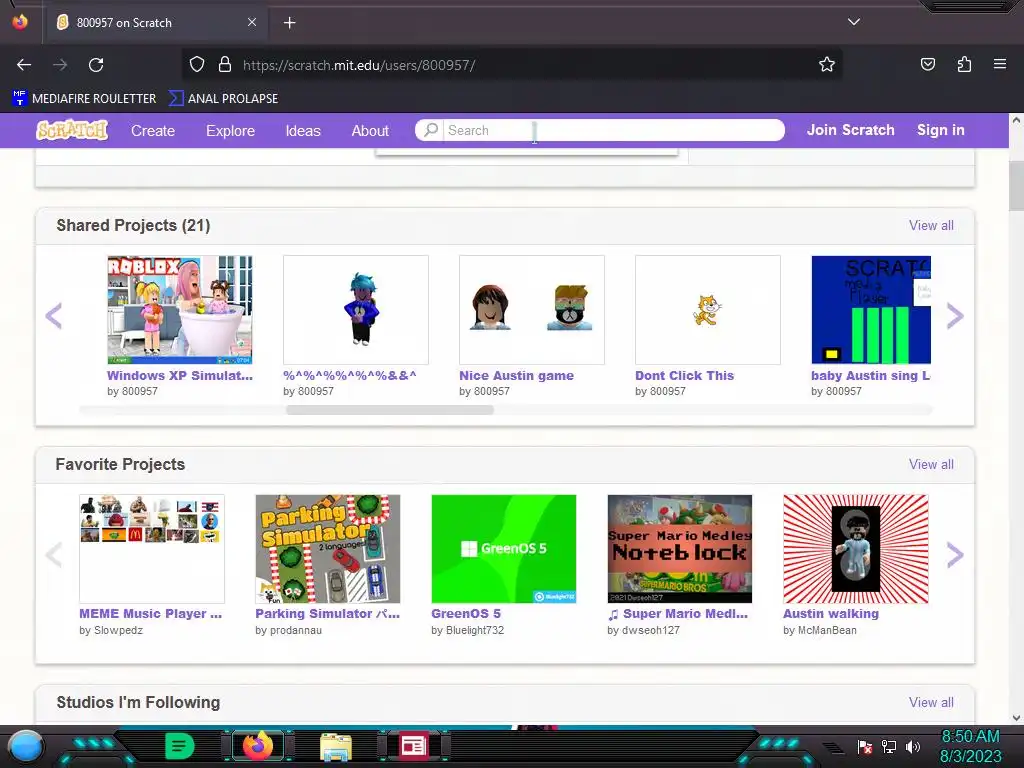Open Austin walking title link
The image size is (1024, 768).
pyautogui.click(x=831, y=614)
